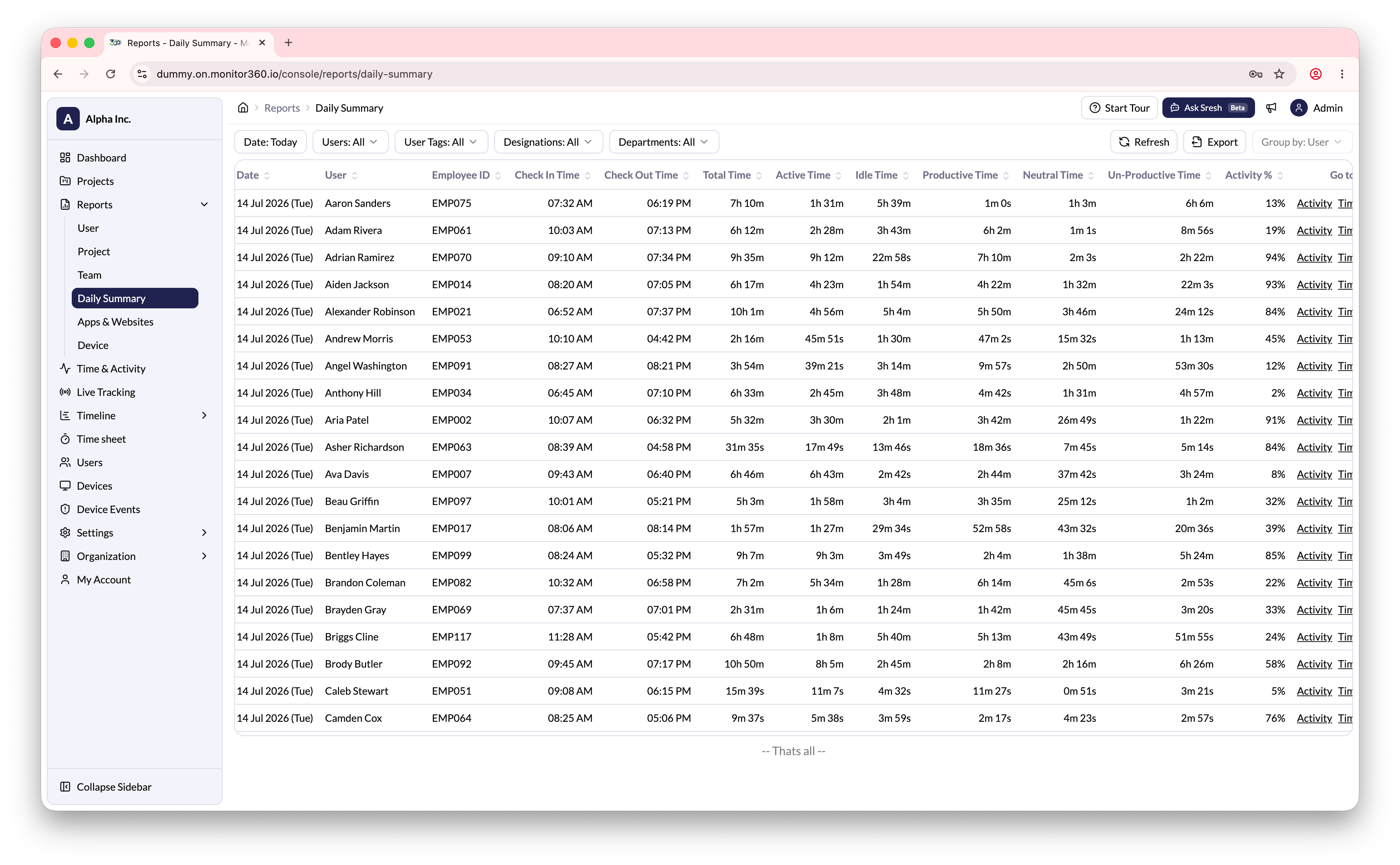This screenshot has width=1400, height=865.
Task: Expand the Organization sidebar menu
Action: [204, 556]
